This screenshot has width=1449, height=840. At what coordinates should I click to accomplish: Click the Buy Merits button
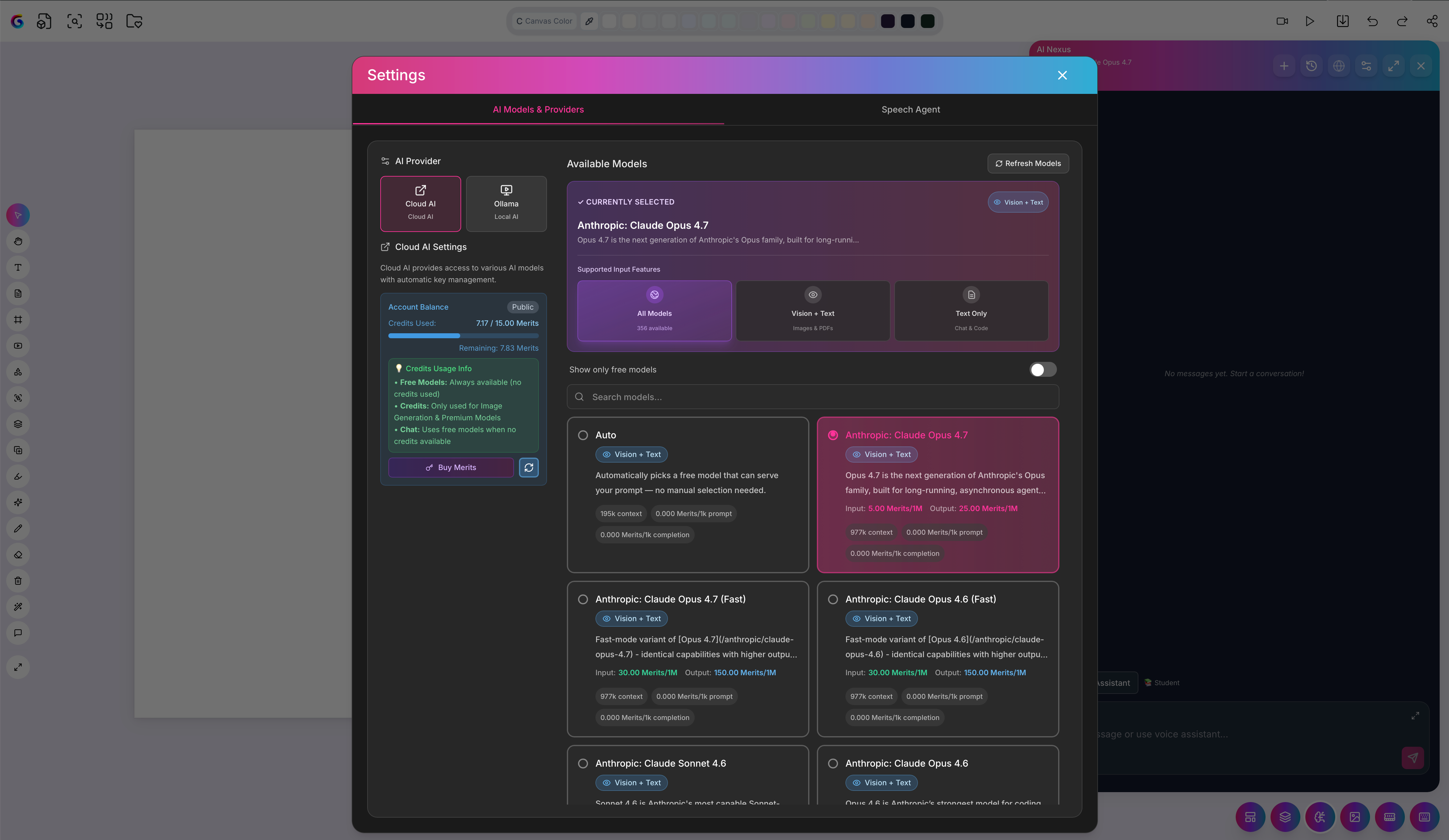(x=451, y=468)
